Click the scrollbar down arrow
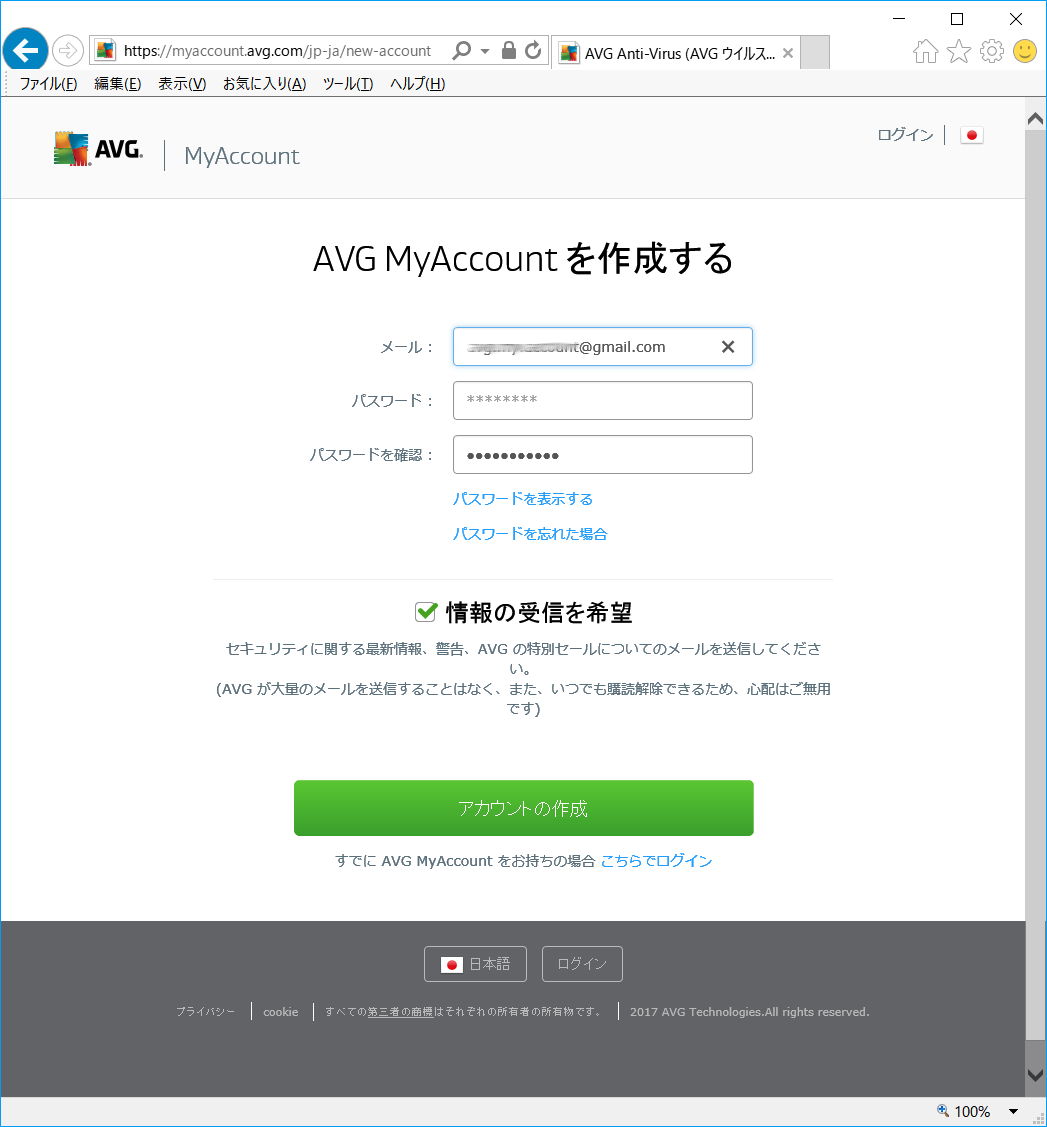 1036,1075
